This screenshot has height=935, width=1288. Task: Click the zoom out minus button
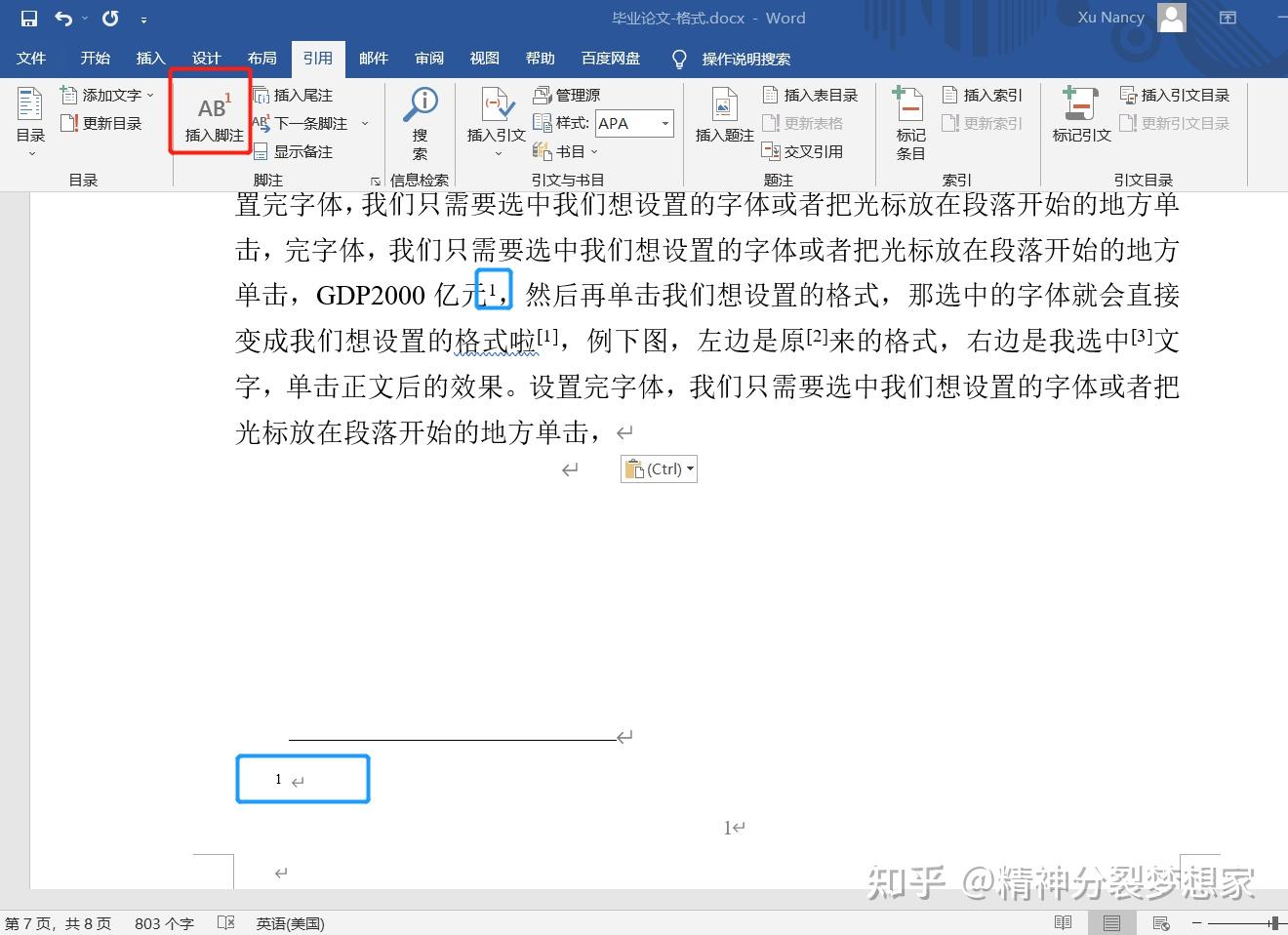click(1196, 922)
